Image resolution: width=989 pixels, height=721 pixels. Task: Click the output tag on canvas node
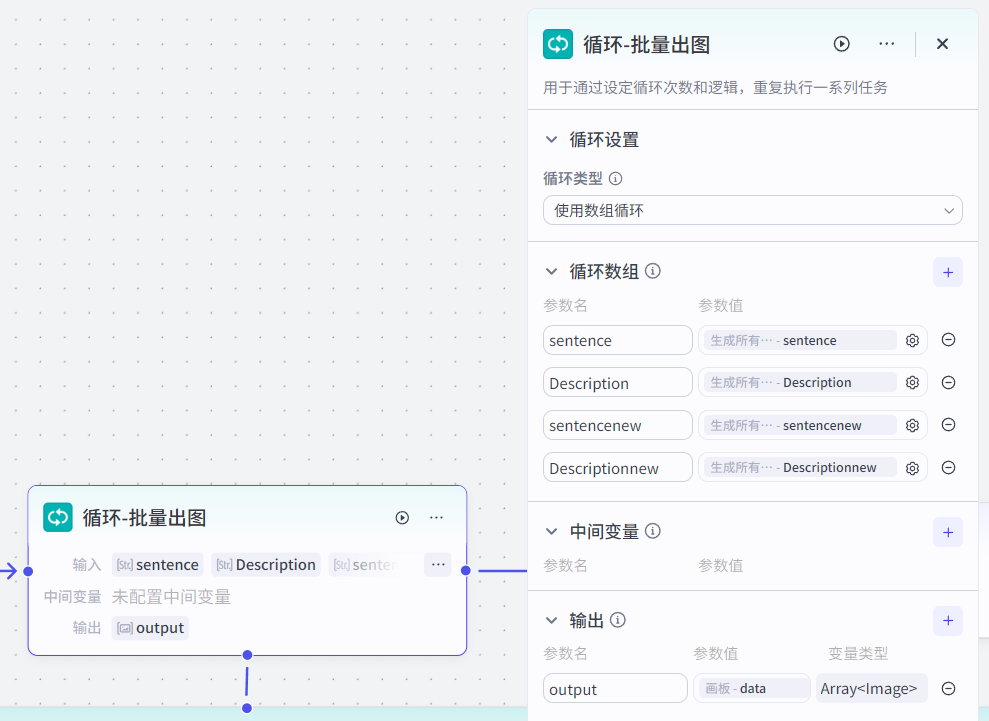[x=150, y=628]
